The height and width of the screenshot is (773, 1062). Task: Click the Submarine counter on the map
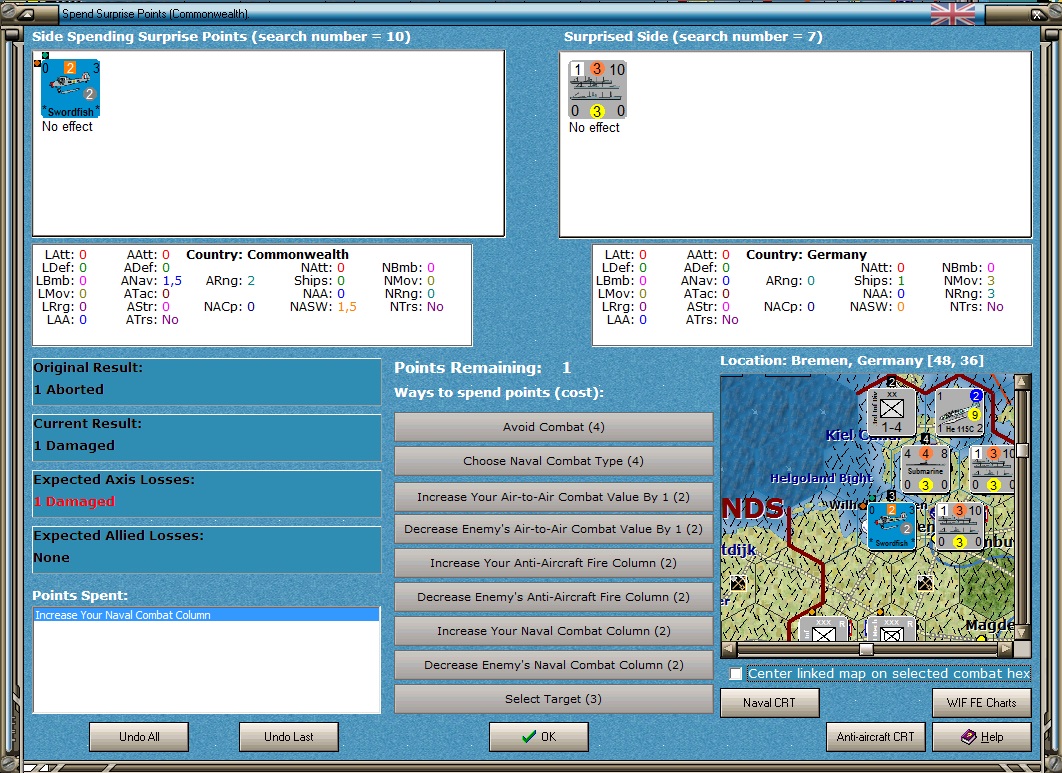925,469
